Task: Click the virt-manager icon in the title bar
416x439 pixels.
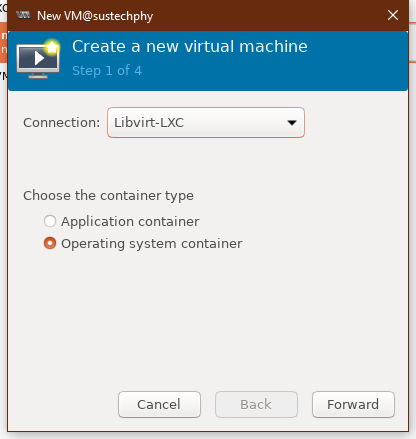Action: (23, 15)
